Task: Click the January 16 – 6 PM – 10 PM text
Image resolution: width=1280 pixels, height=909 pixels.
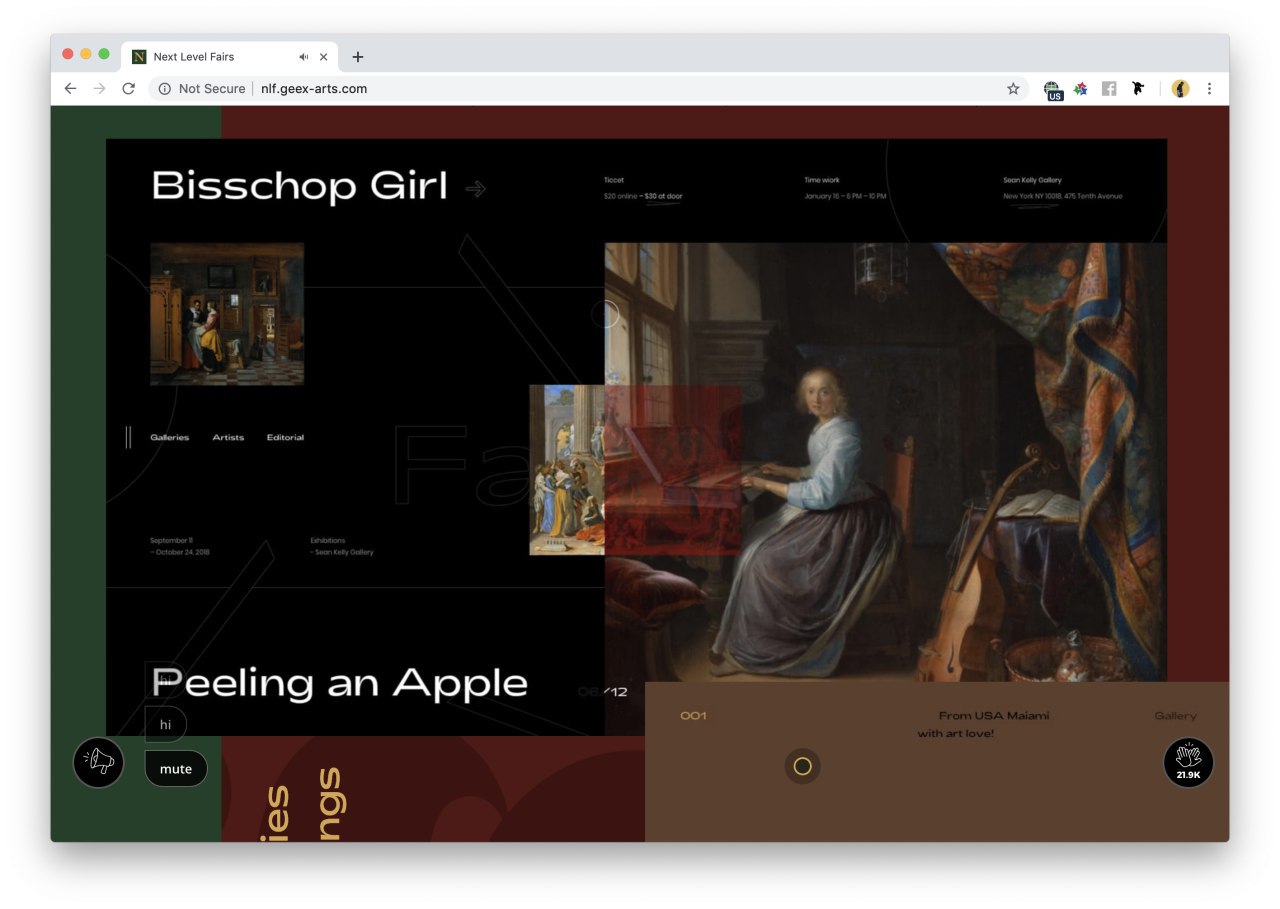Action: 845,196
